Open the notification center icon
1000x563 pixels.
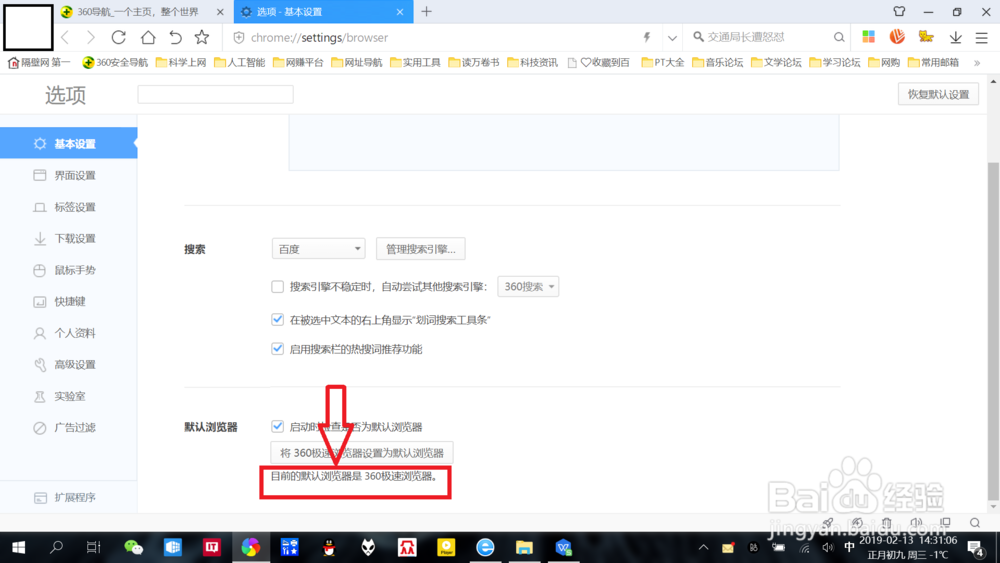click(975, 548)
